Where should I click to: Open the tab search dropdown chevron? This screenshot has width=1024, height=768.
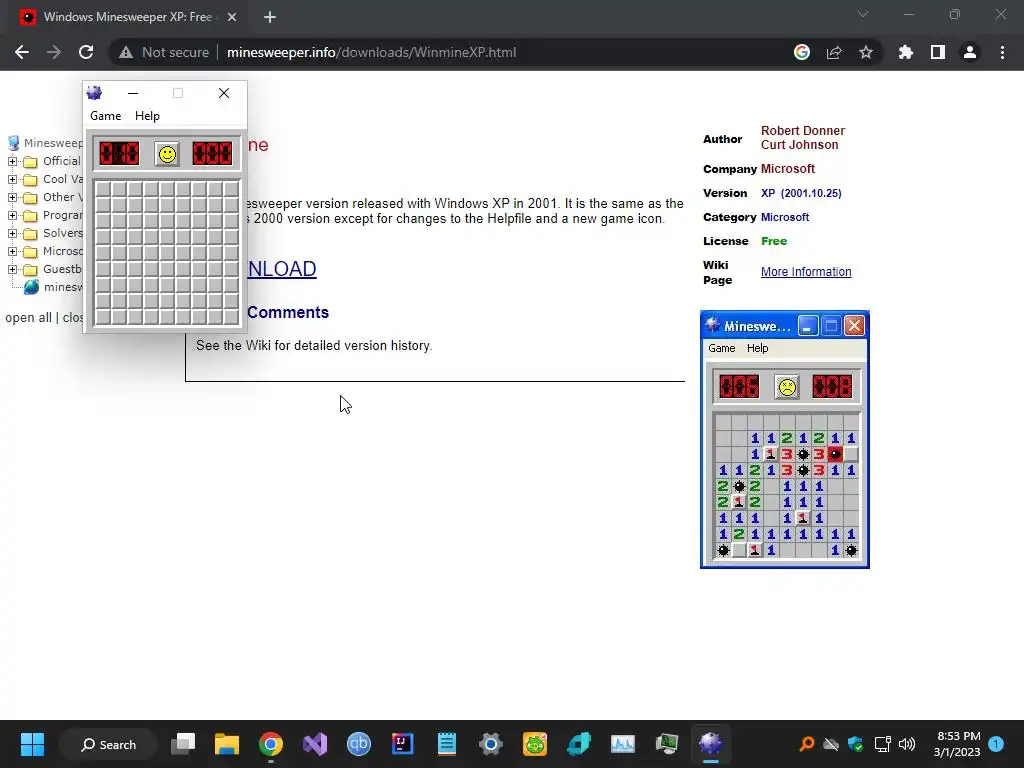(863, 14)
